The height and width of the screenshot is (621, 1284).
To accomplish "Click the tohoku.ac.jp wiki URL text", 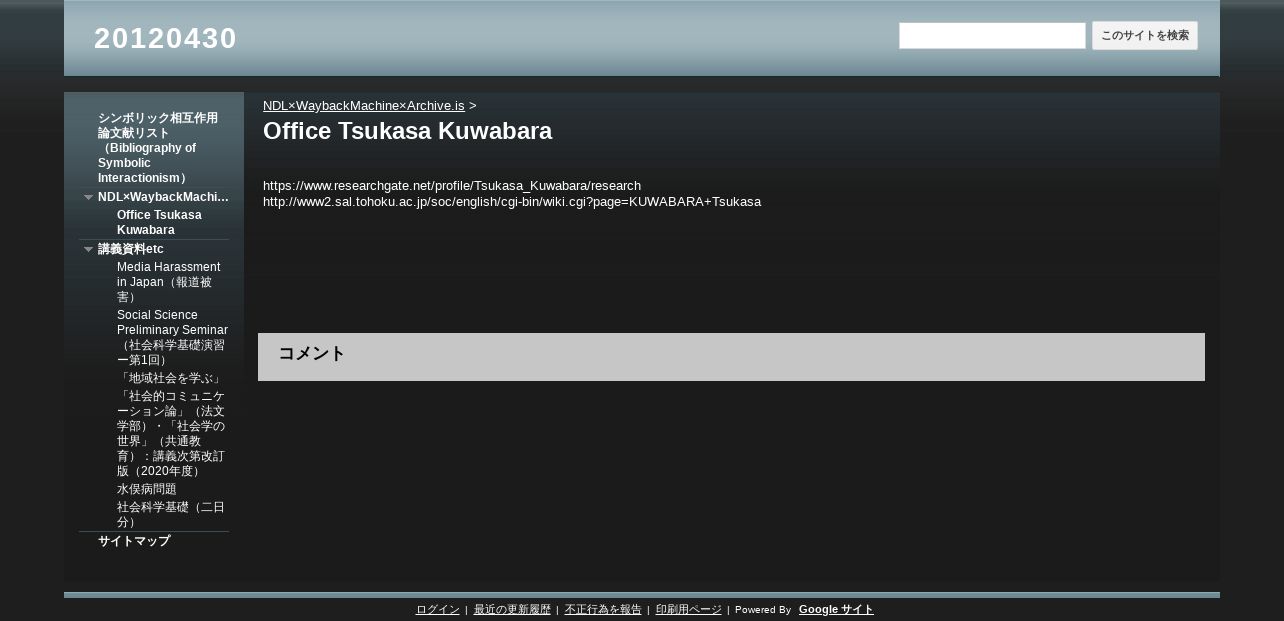I will [512, 202].
